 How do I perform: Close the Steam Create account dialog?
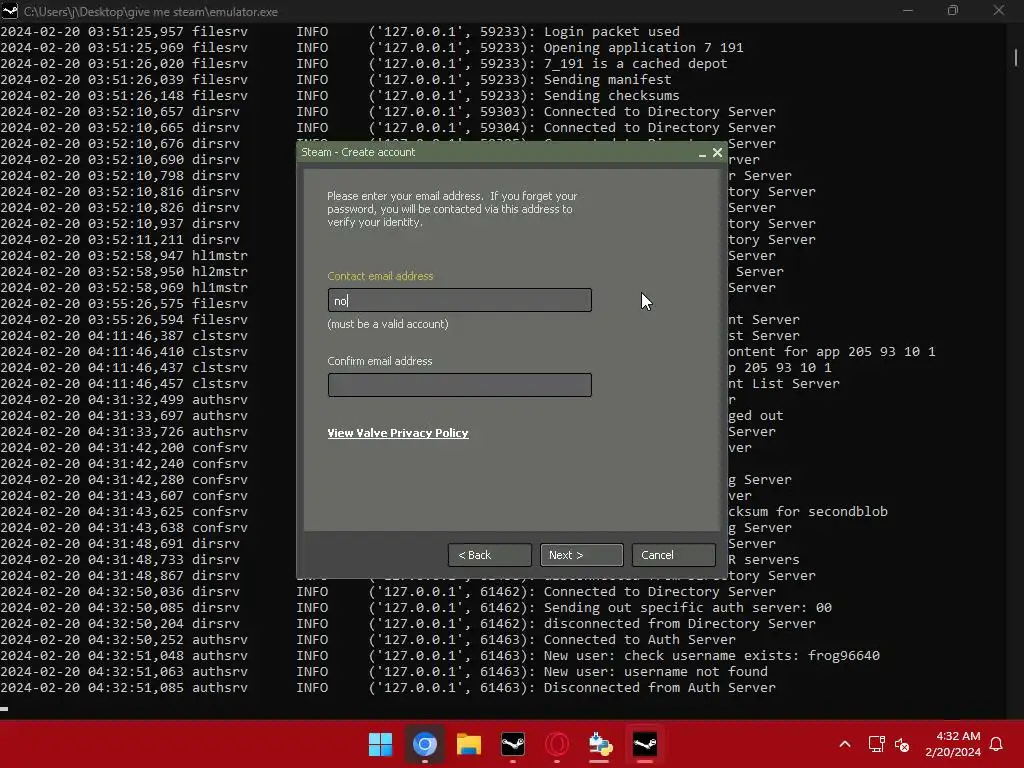717,152
